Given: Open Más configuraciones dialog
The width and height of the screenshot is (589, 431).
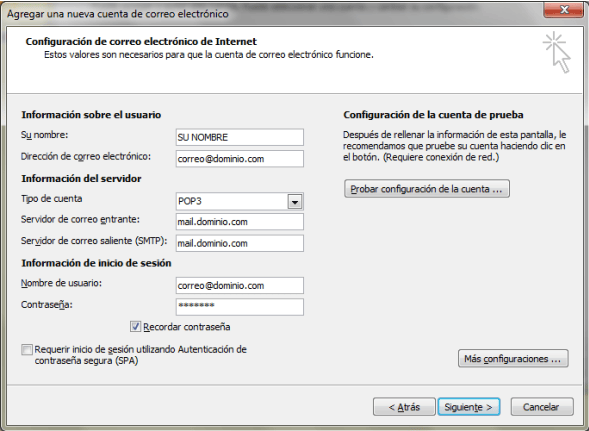Looking at the screenshot, I should click(x=513, y=359).
